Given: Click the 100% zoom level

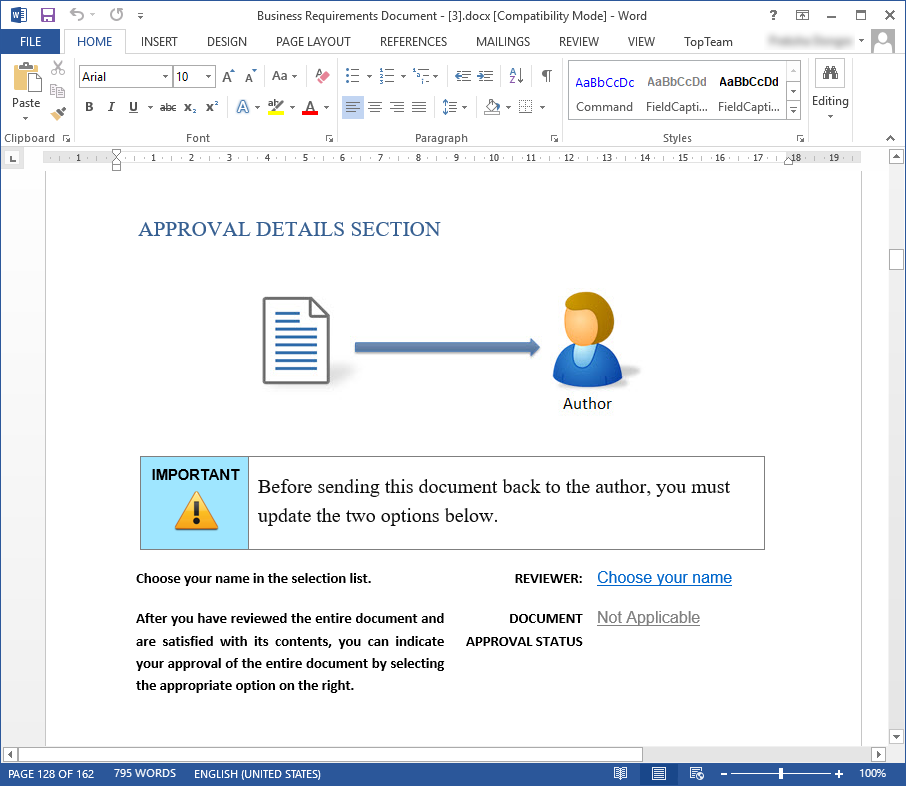Looking at the screenshot, I should coord(872,773).
